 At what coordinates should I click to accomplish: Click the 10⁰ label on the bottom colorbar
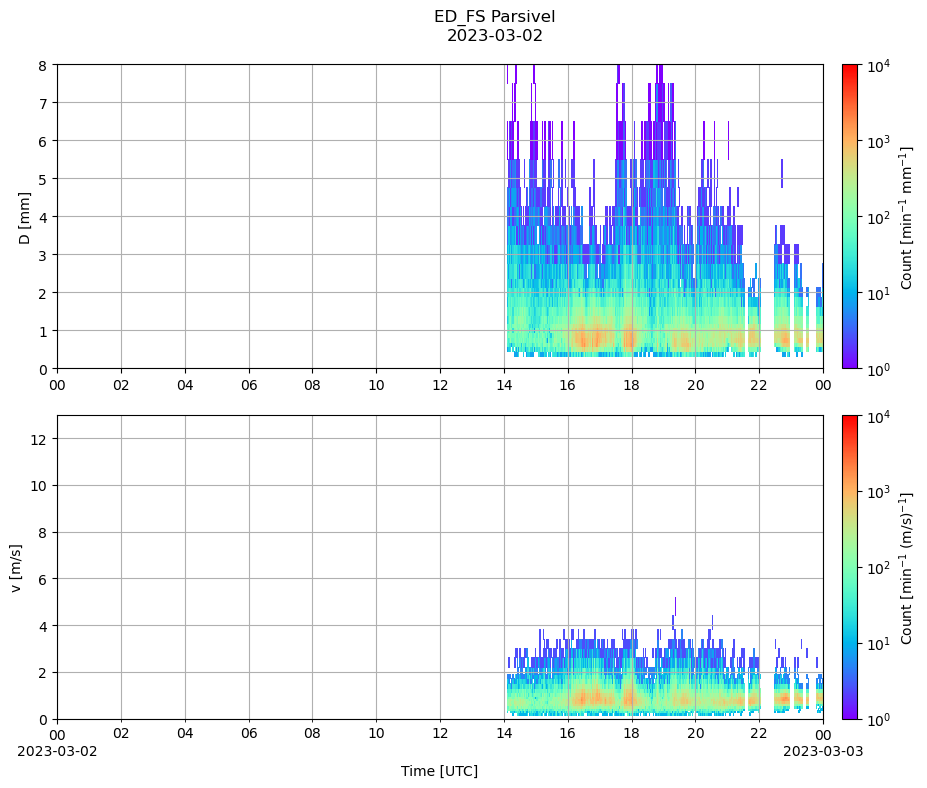tap(878, 720)
